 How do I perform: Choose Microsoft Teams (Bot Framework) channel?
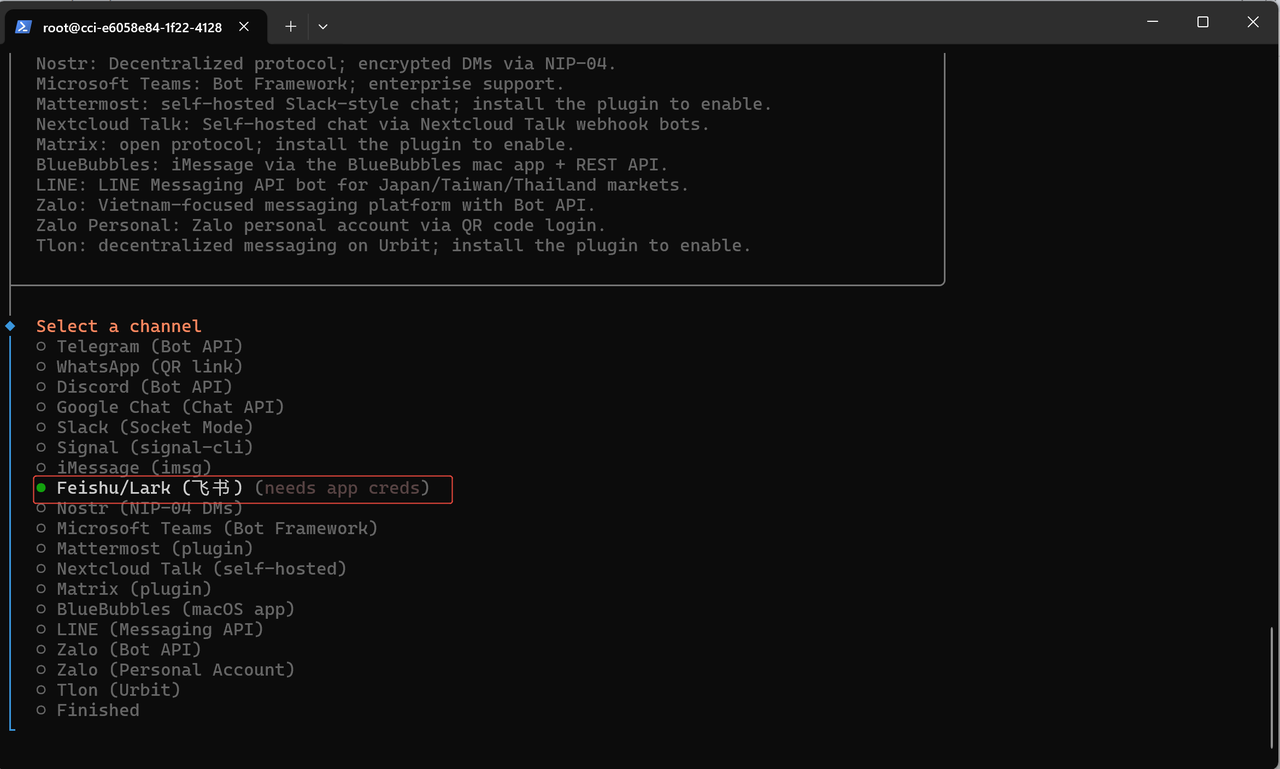click(217, 528)
